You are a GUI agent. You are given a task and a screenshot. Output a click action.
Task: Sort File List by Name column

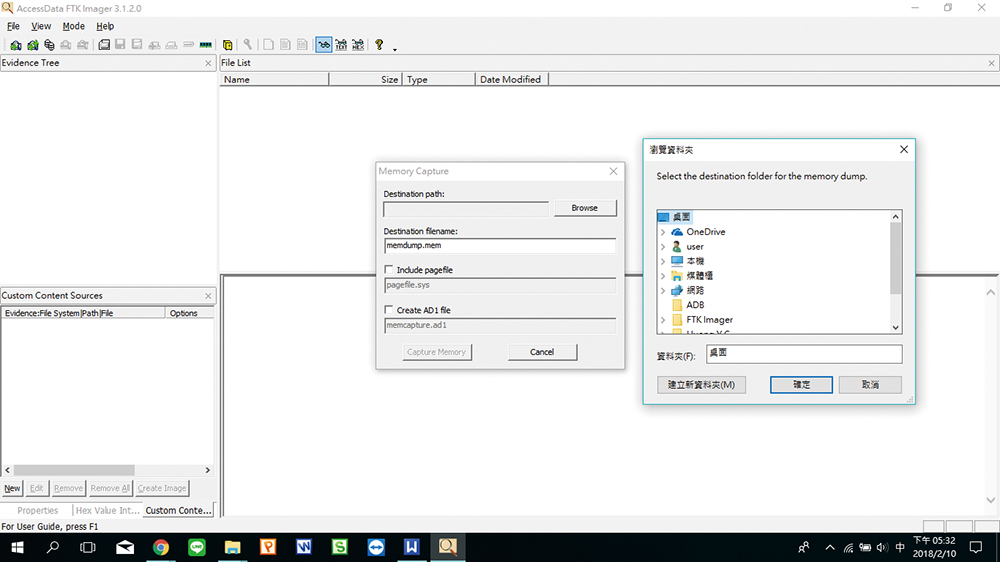tap(274, 80)
